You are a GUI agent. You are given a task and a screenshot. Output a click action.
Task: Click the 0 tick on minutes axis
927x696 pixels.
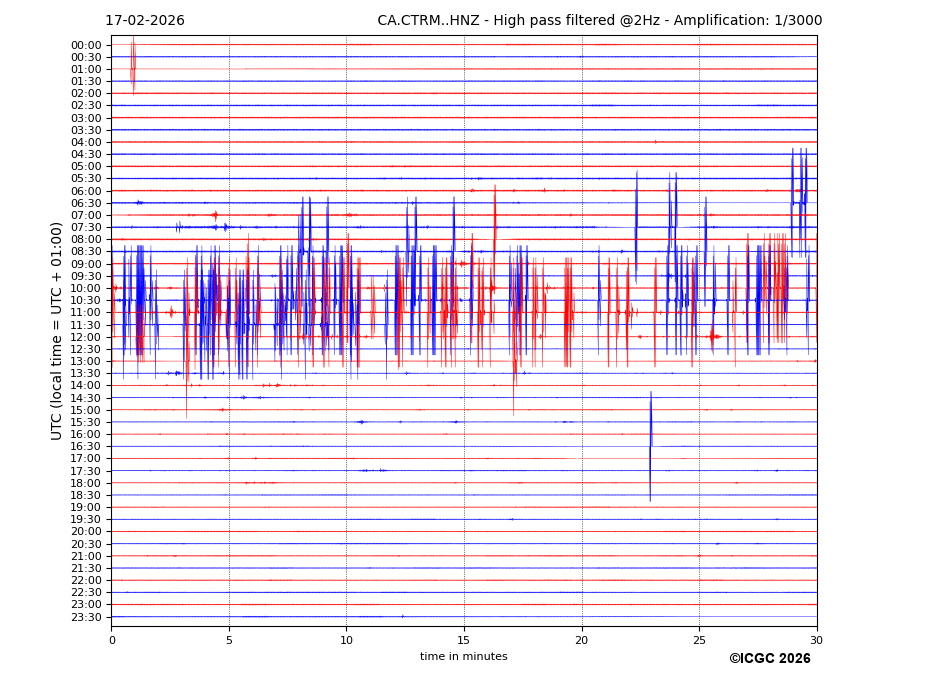click(x=112, y=640)
